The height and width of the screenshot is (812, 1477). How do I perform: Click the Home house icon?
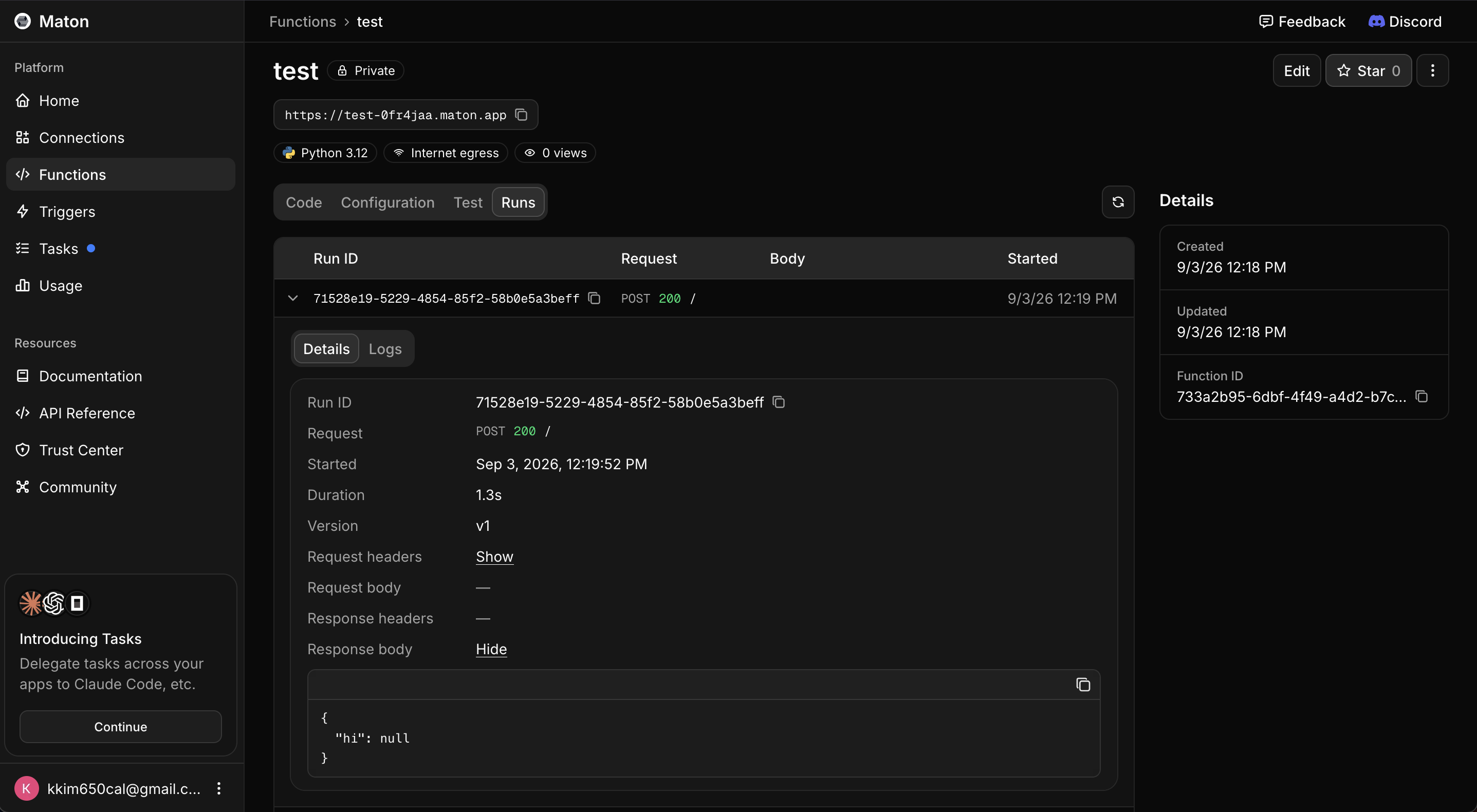[23, 100]
